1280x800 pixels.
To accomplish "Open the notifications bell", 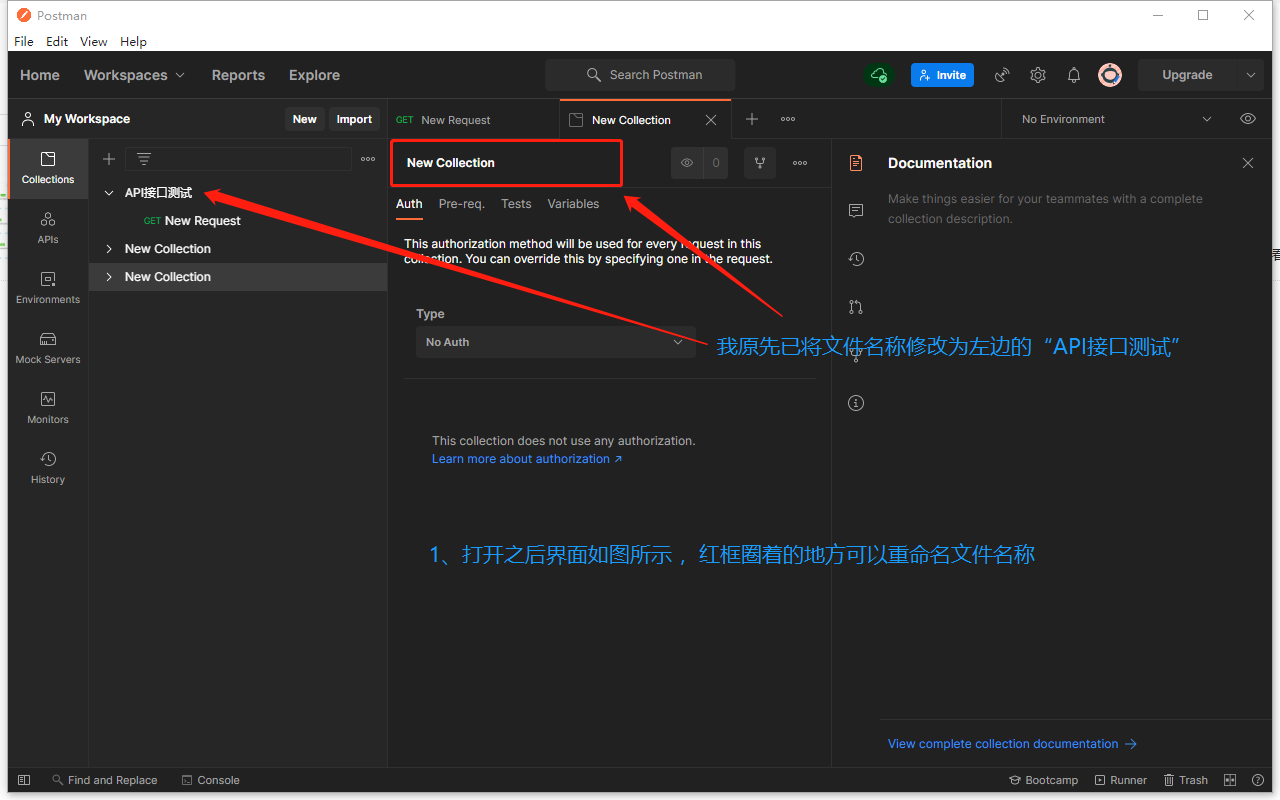I will (1074, 75).
